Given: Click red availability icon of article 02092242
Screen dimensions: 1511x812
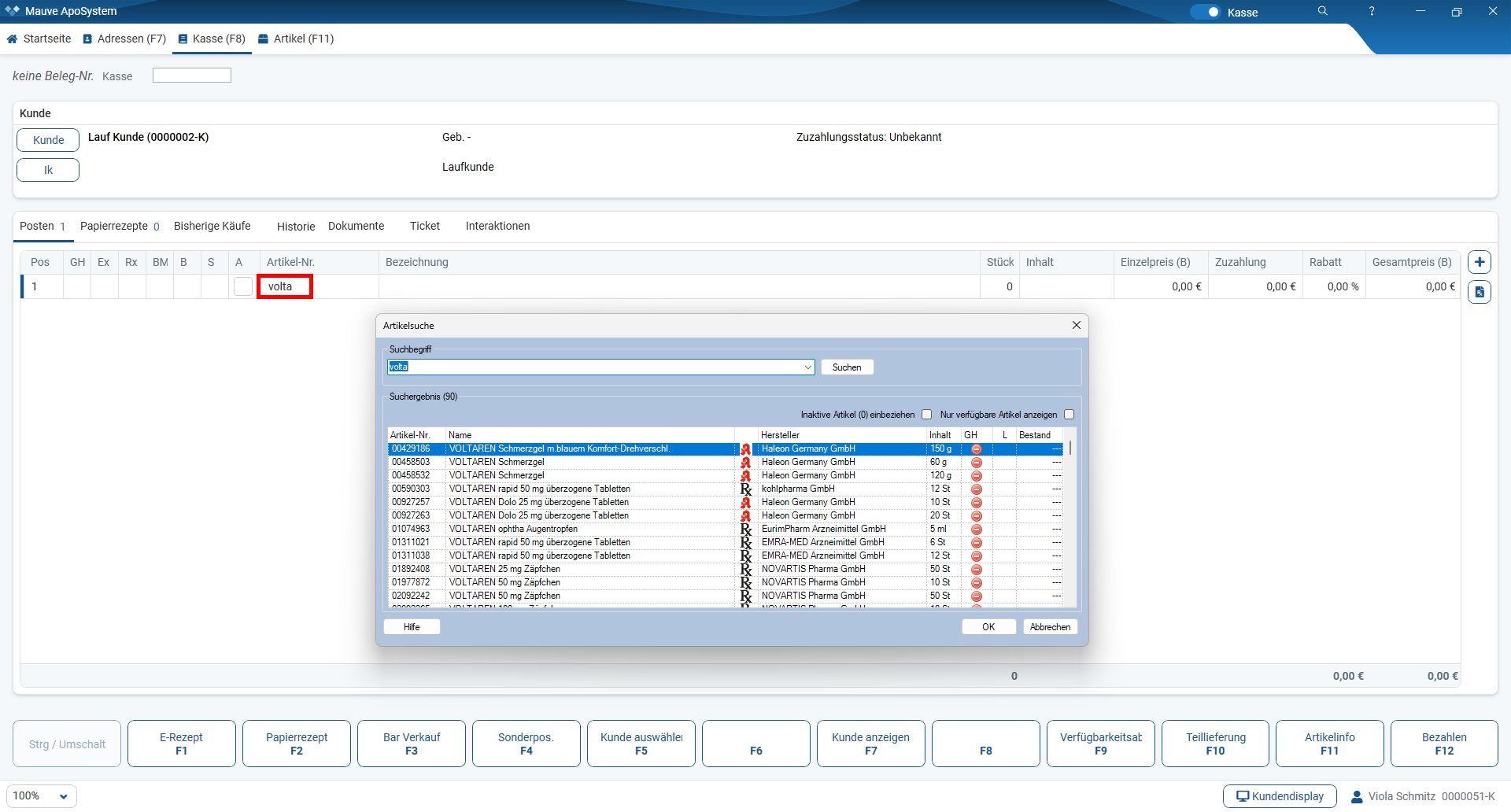Looking at the screenshot, I should tap(976, 596).
